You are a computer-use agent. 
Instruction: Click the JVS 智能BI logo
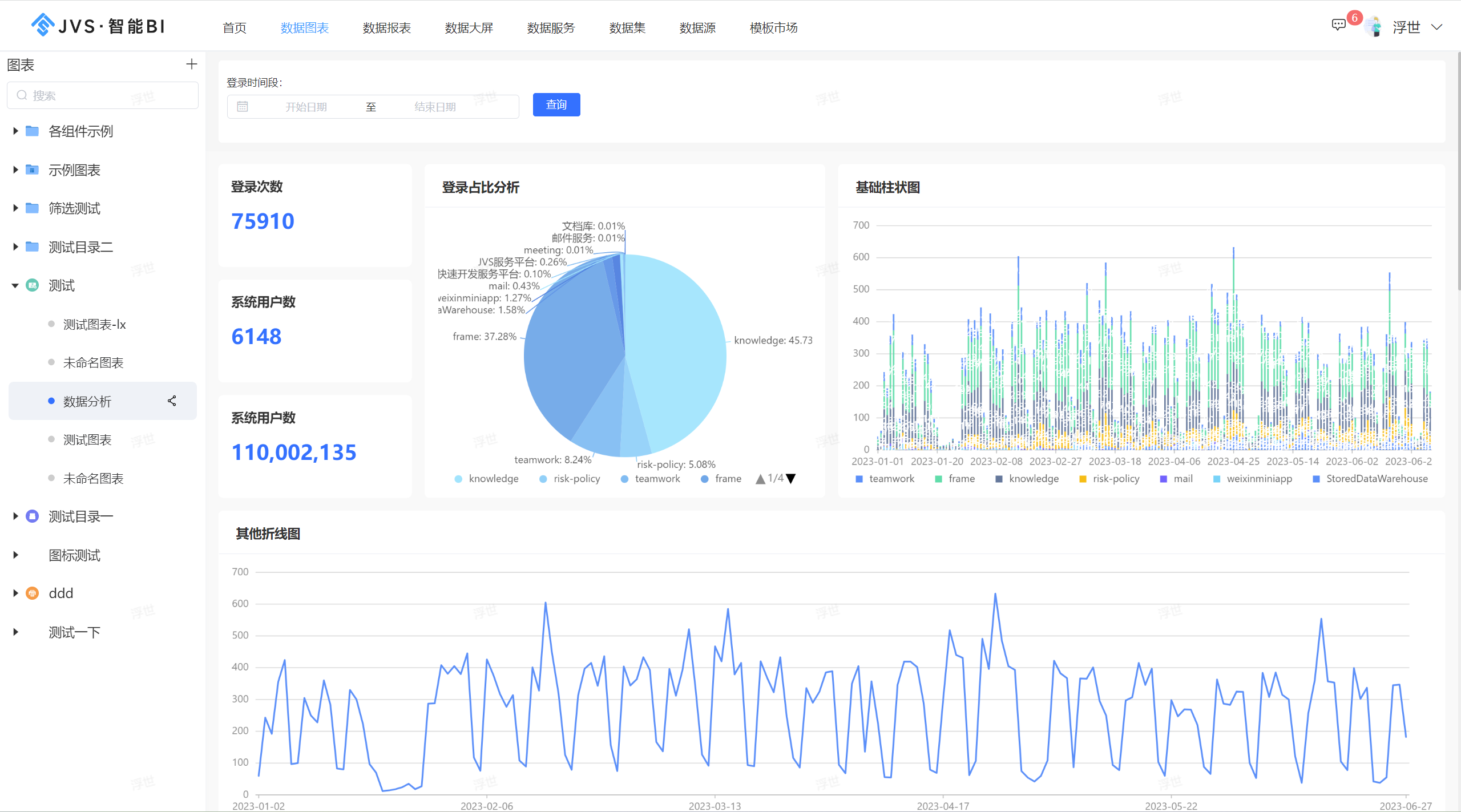coord(98,26)
